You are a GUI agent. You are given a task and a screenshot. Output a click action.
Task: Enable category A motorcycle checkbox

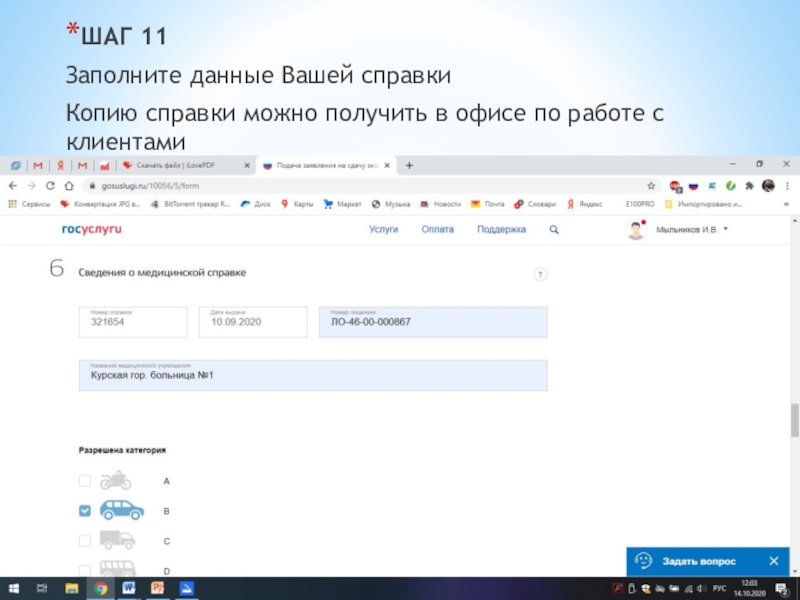click(x=85, y=481)
